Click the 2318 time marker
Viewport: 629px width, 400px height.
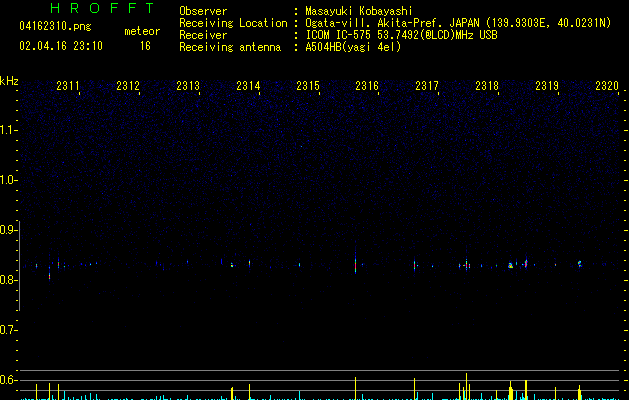tap(487, 86)
